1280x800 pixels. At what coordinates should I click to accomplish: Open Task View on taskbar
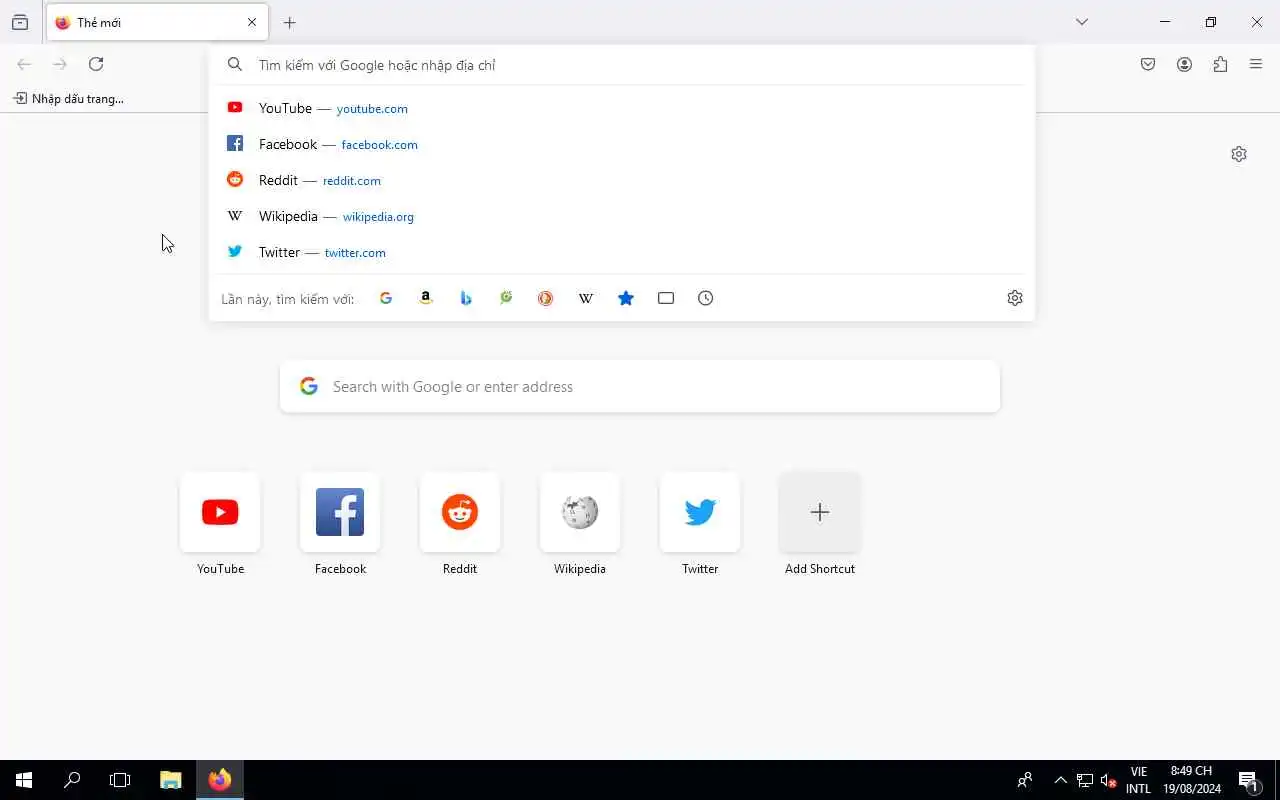pyautogui.click(x=120, y=780)
